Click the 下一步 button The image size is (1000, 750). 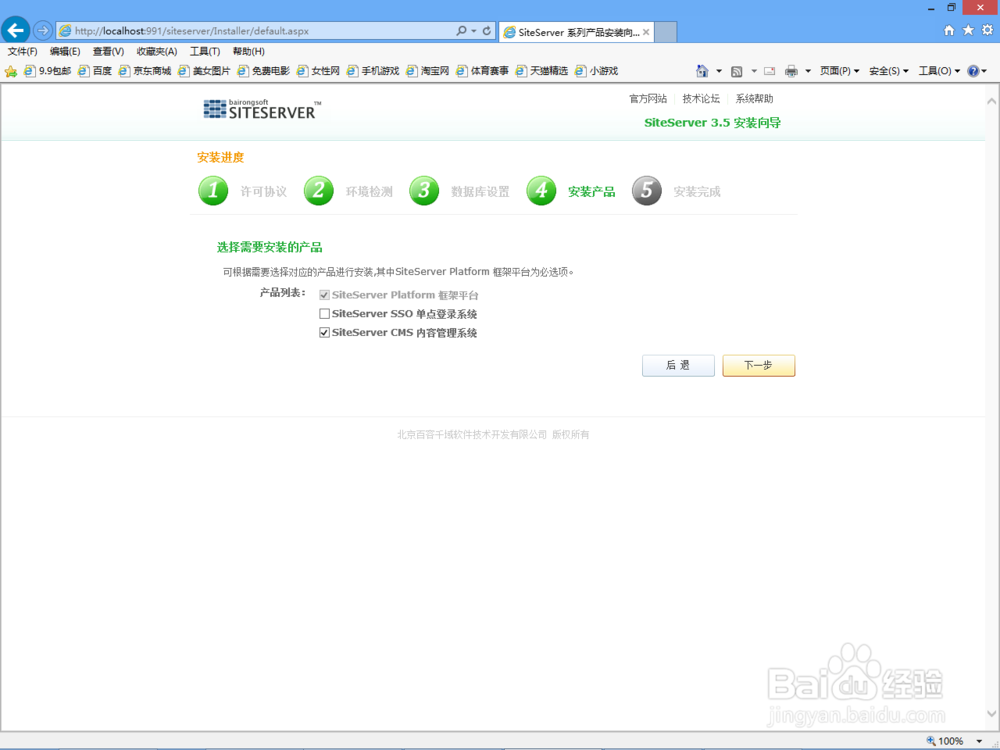(x=758, y=365)
